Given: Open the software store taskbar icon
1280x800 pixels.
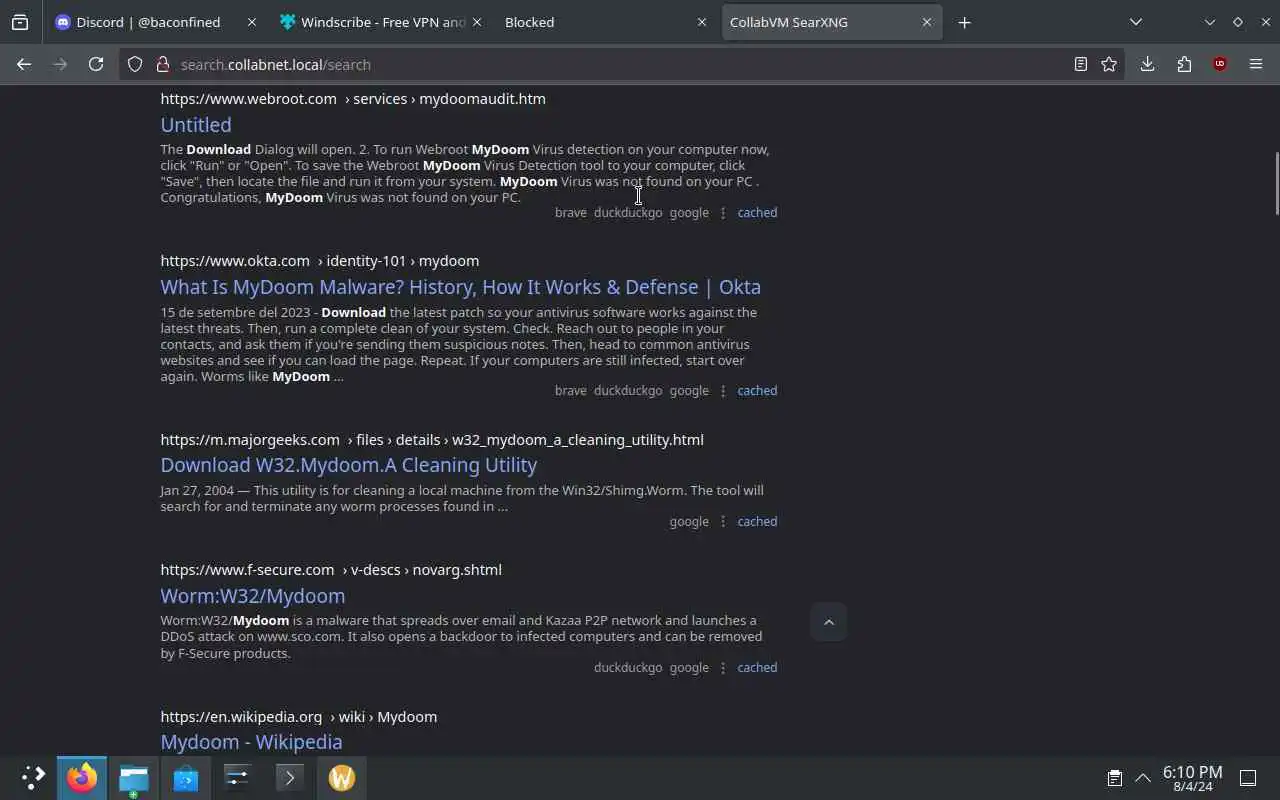Looking at the screenshot, I should 186,777.
